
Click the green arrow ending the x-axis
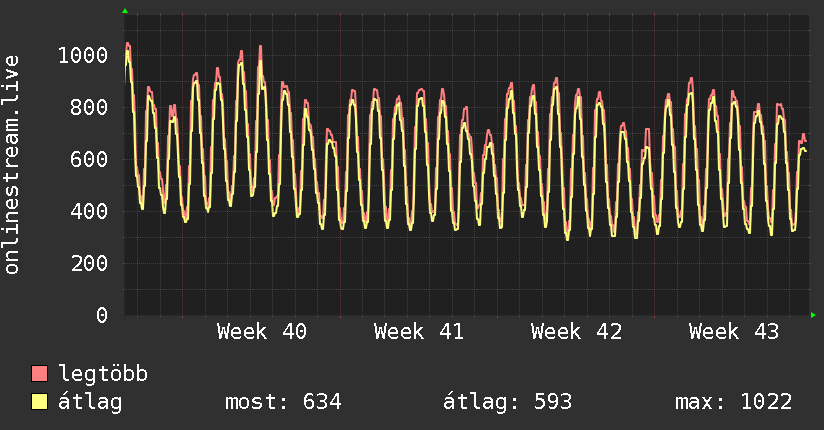[x=813, y=315]
